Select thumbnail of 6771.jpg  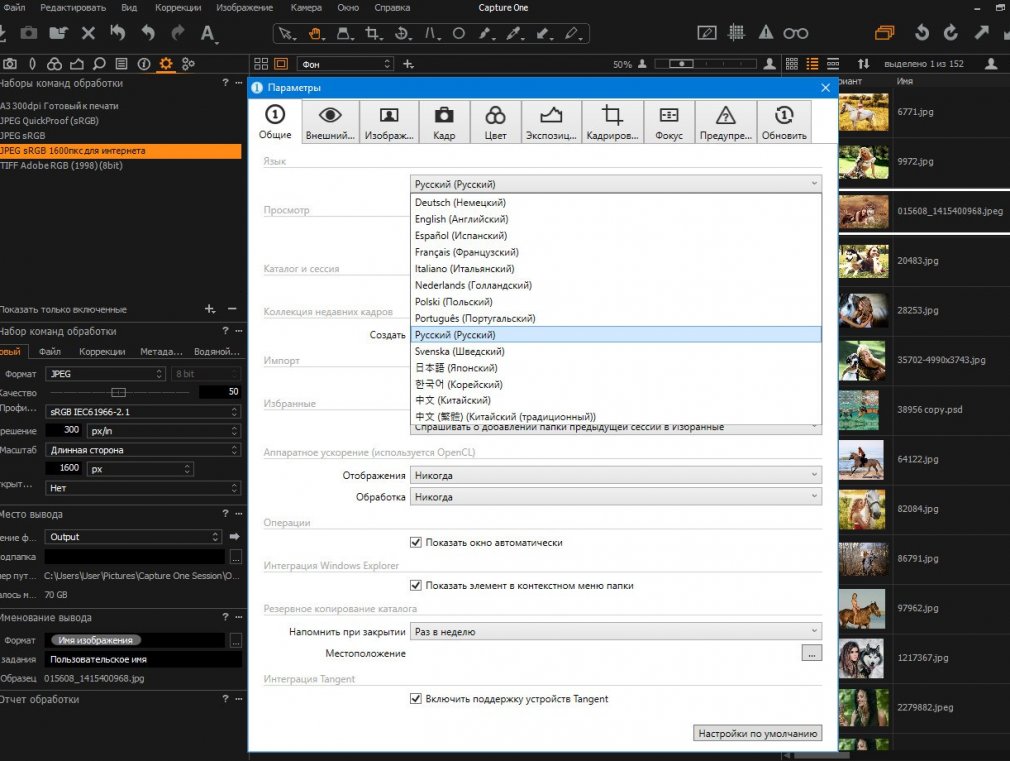click(863, 111)
